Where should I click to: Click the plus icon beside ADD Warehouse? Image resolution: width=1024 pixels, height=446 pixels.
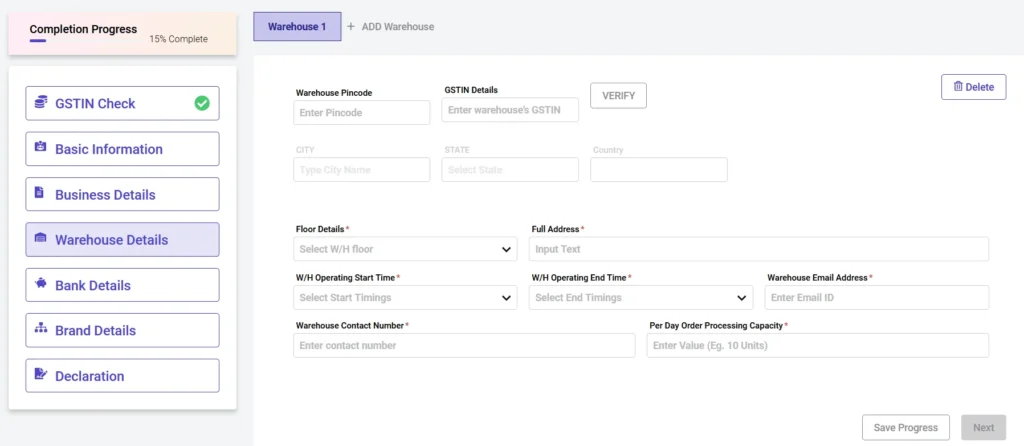pyautogui.click(x=351, y=27)
